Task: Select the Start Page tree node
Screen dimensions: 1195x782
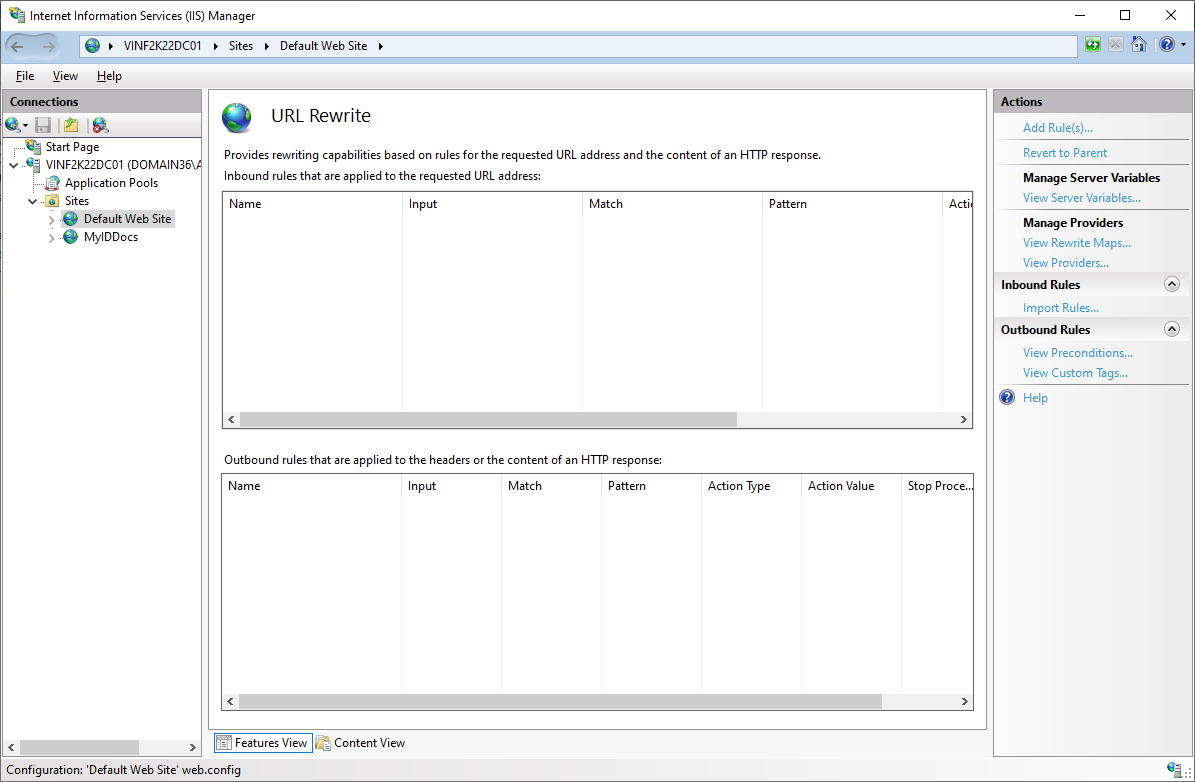Action: point(72,147)
